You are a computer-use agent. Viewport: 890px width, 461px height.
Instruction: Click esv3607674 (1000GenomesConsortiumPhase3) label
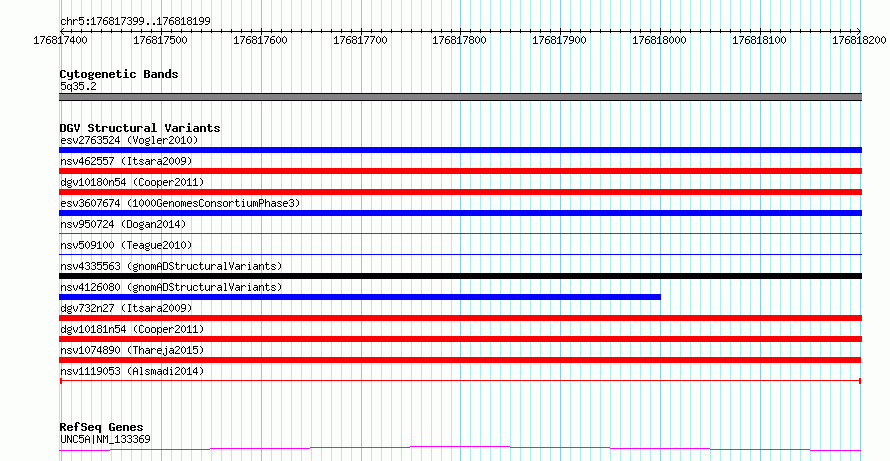pos(180,203)
